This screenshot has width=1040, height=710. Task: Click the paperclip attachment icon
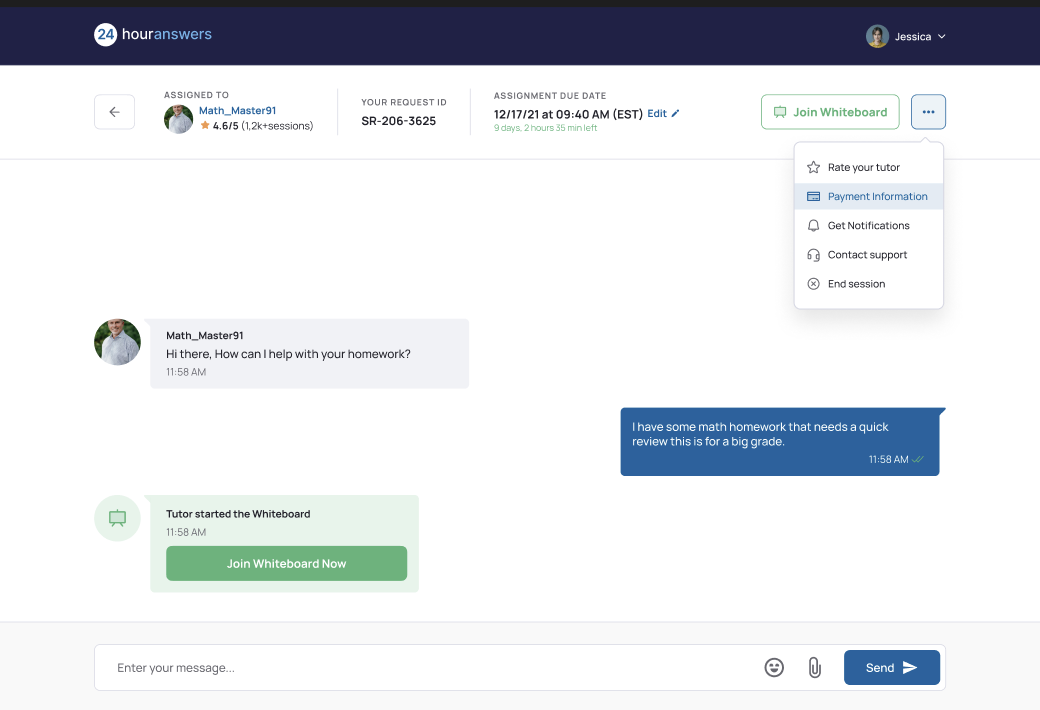click(x=814, y=668)
